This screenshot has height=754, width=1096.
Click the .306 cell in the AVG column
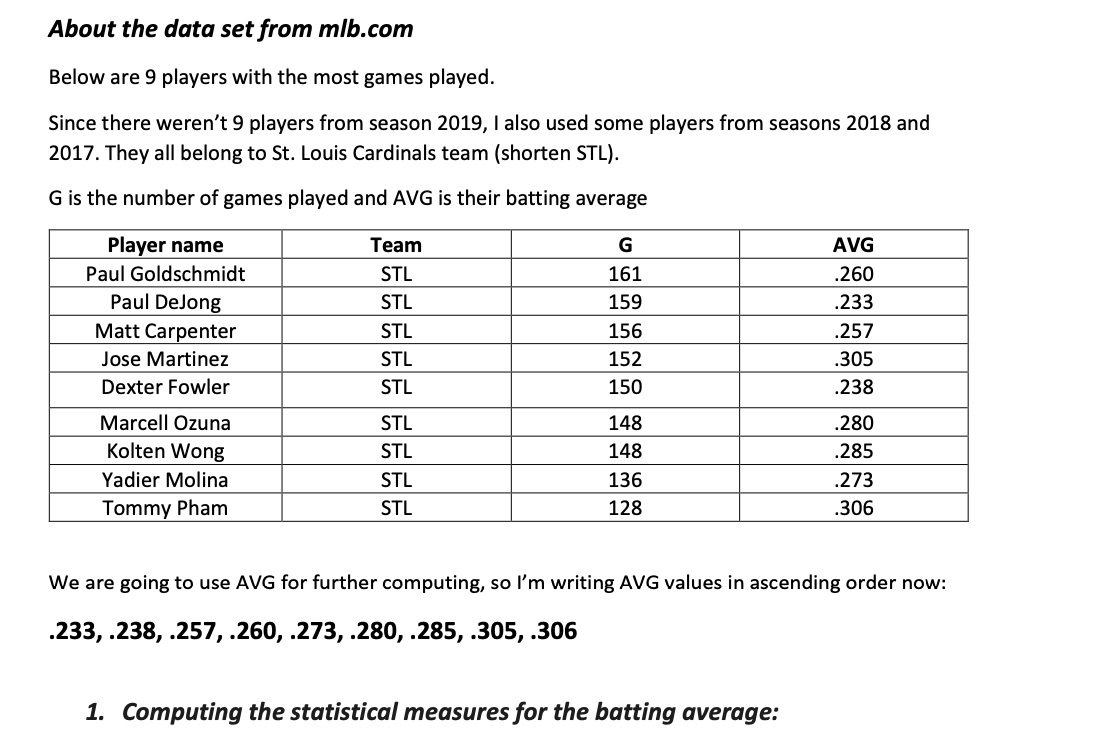click(x=853, y=508)
